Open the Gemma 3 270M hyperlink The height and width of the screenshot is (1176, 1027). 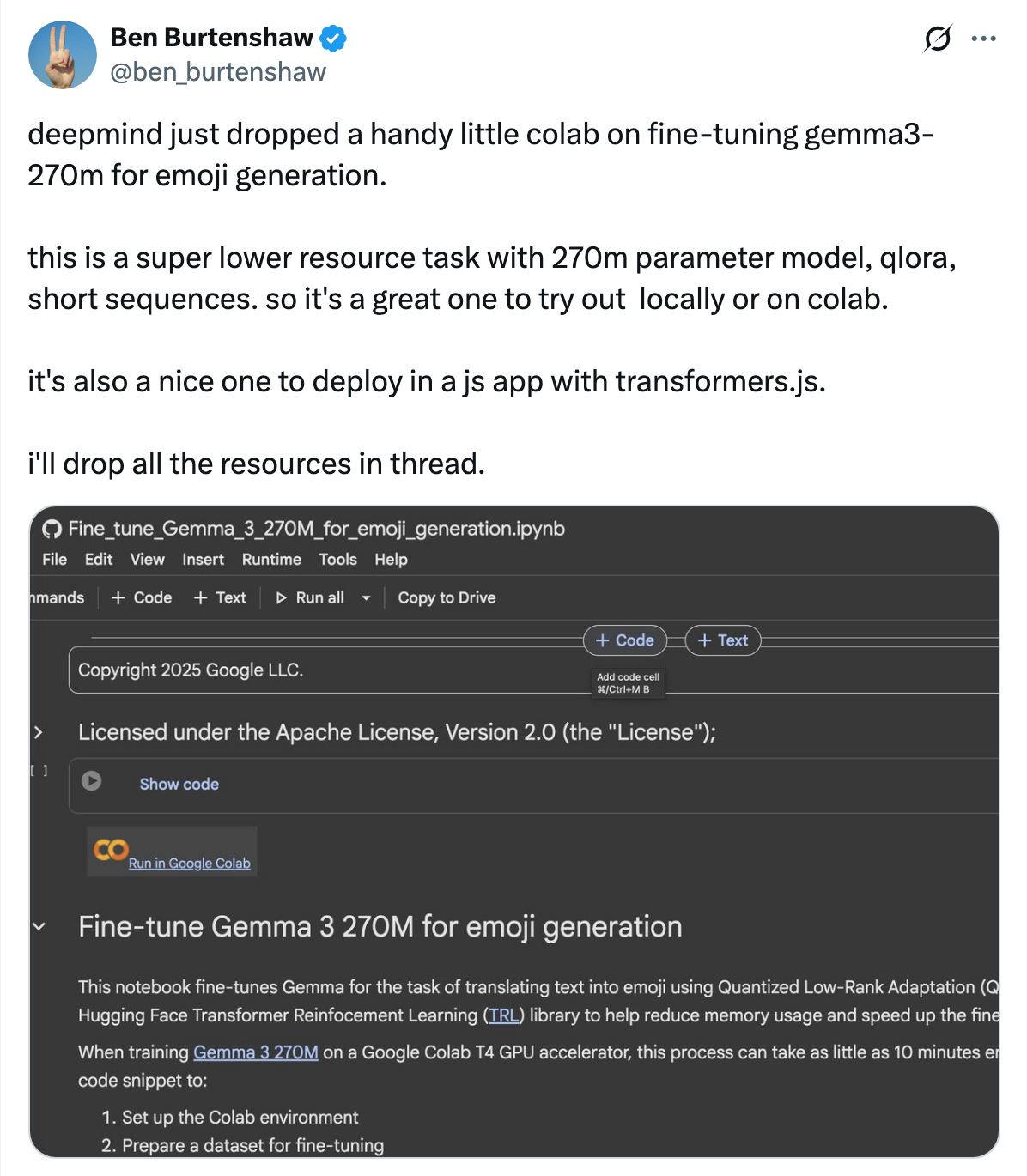pos(256,1052)
